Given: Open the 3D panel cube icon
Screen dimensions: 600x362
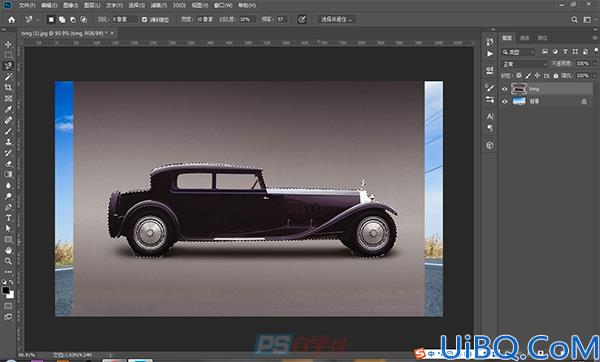Looking at the screenshot, I should [x=490, y=145].
